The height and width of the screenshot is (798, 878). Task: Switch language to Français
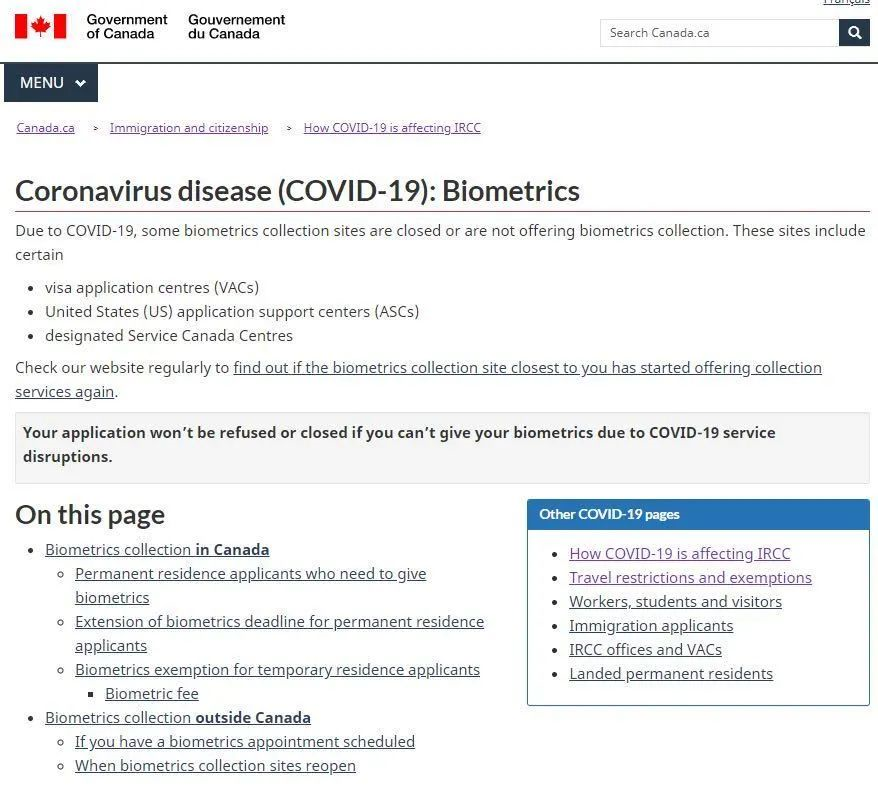(x=846, y=3)
